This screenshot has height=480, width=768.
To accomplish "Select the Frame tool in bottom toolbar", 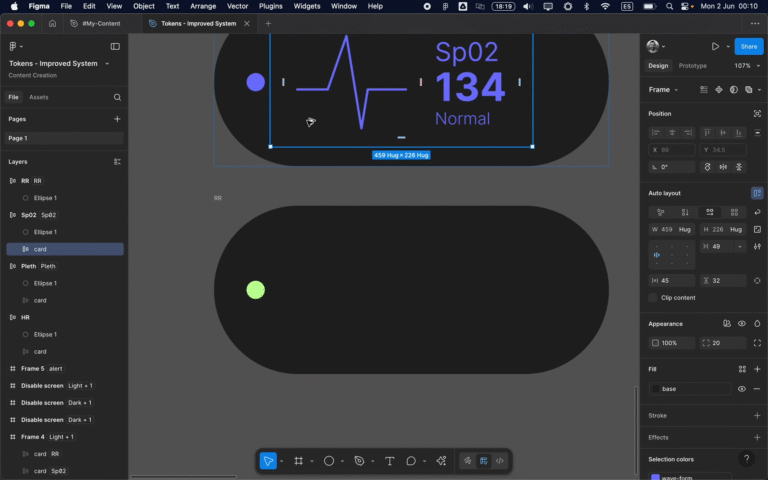I will point(297,461).
